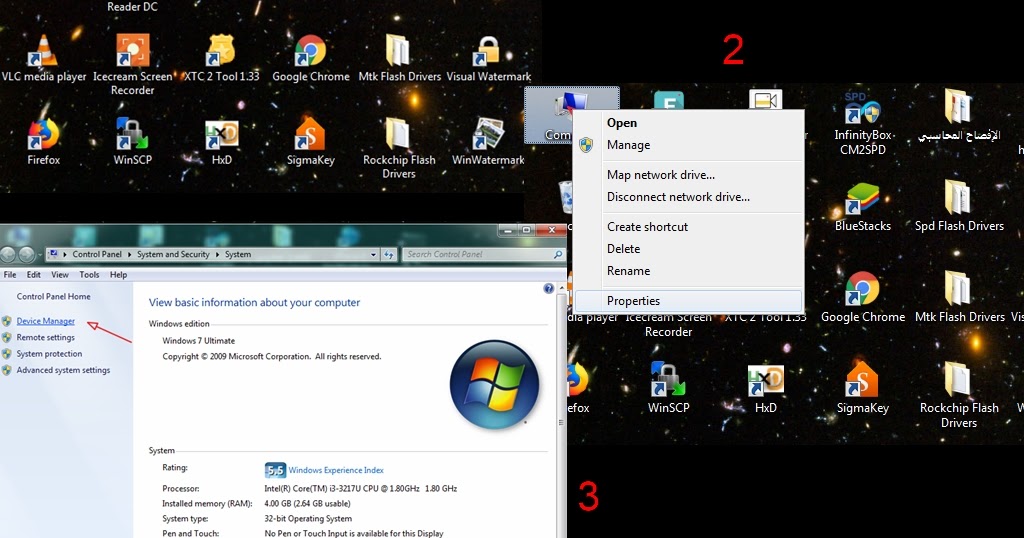Click the back arrow in System window

[x=8, y=254]
